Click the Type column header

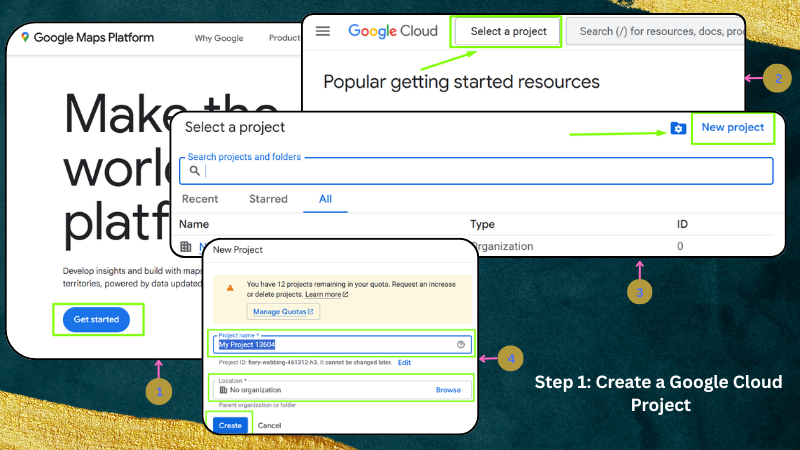pos(482,224)
